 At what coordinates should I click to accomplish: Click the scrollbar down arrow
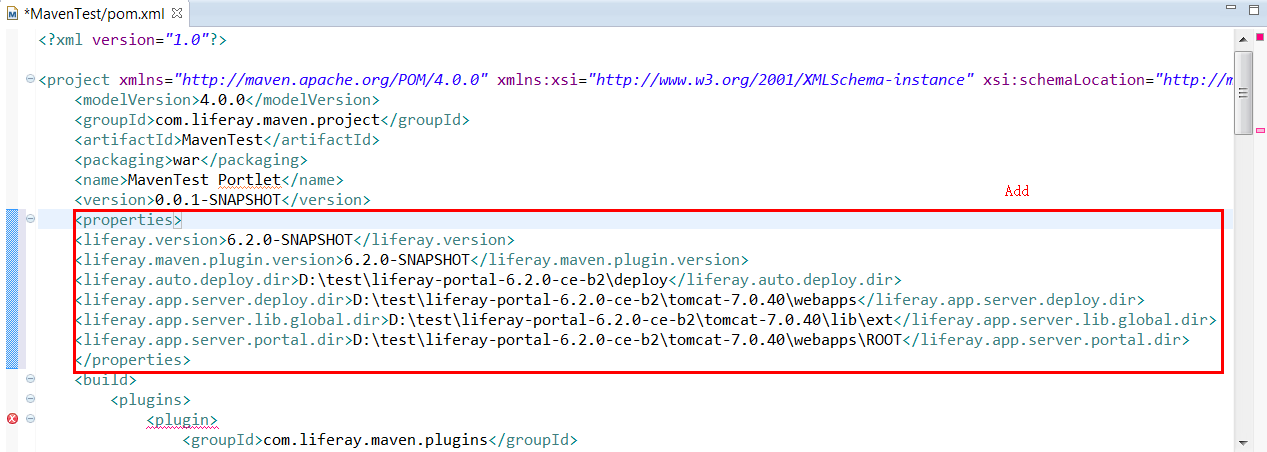(x=1243, y=441)
